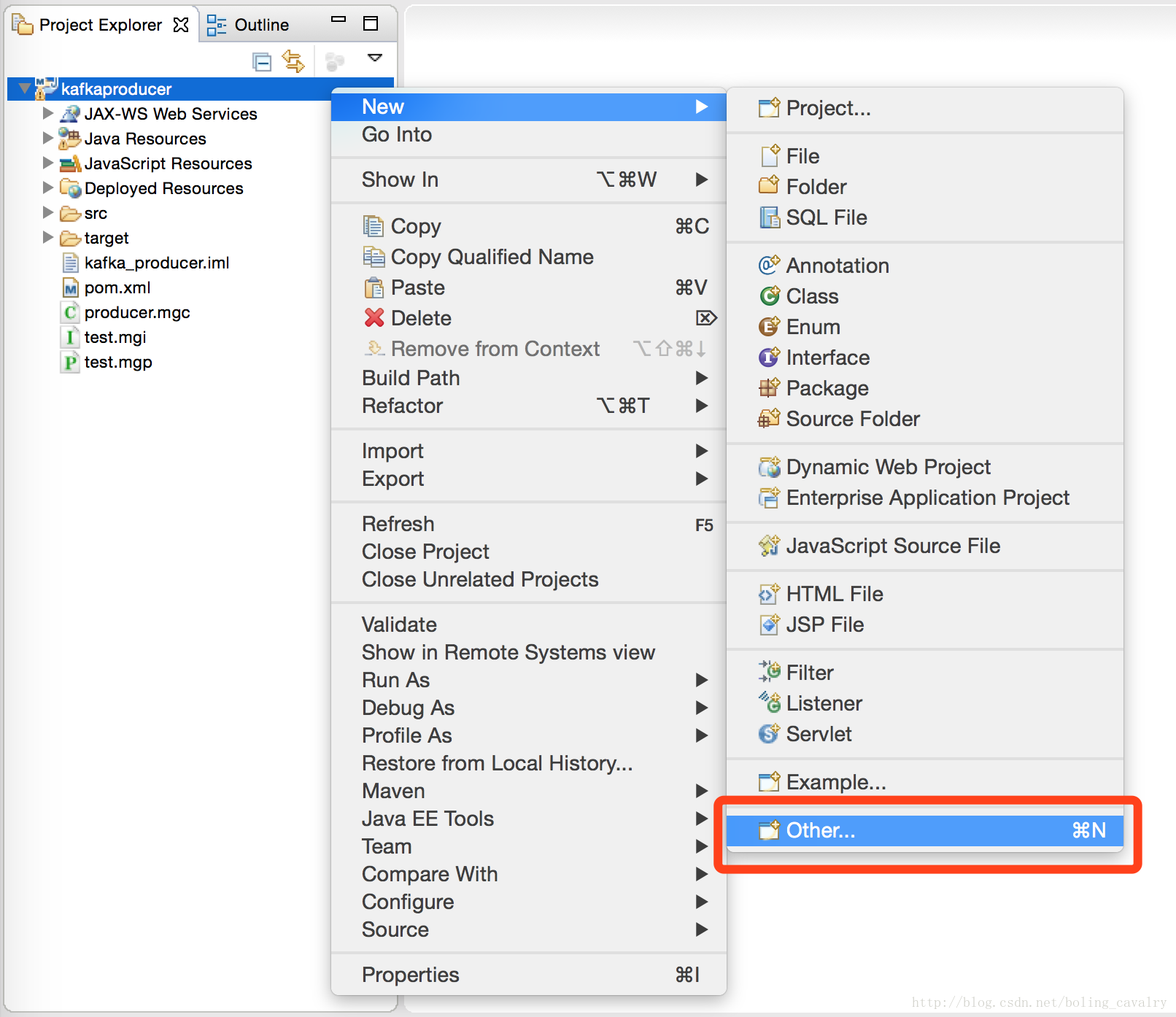
Task: Click the Paste clipboard icon
Action: click(374, 287)
